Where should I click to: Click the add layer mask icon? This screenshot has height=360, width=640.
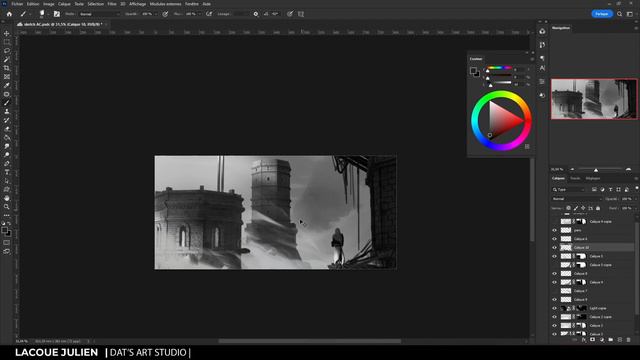click(x=592, y=340)
